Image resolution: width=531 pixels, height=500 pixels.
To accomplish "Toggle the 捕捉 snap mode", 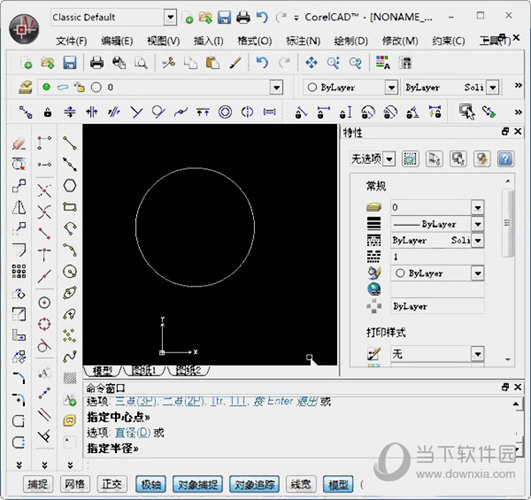I will click(38, 484).
